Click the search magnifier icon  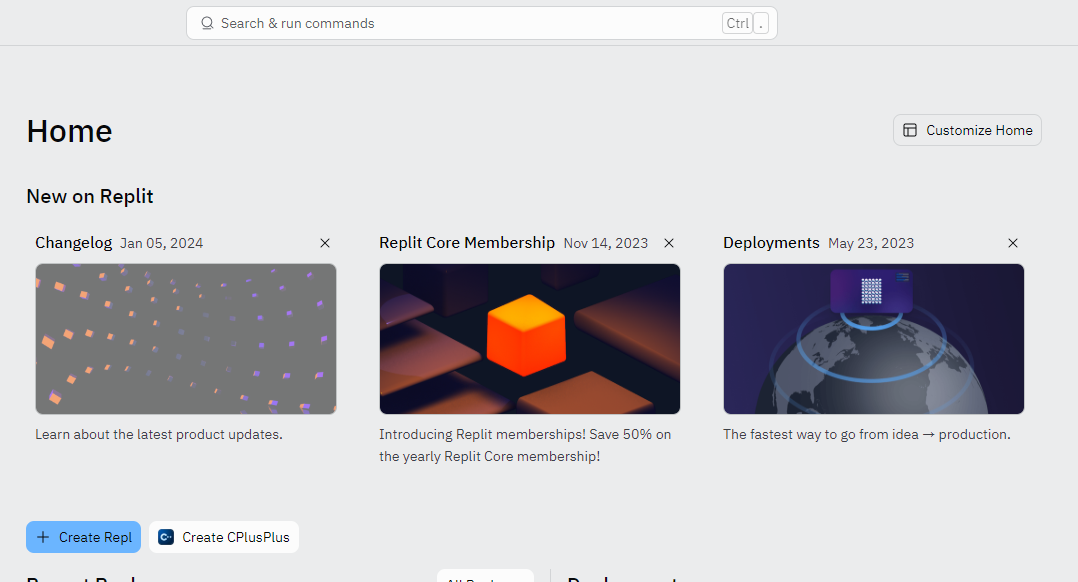click(x=207, y=23)
